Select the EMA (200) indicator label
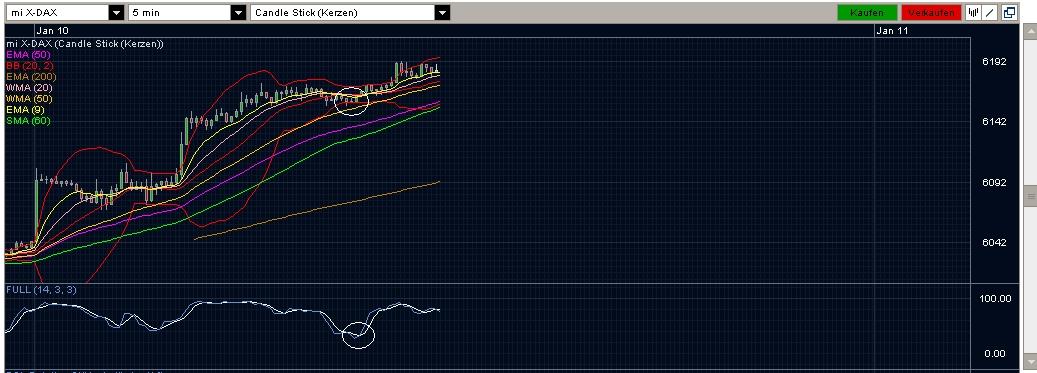Image resolution: width=1037 pixels, height=373 pixels. tap(30, 77)
